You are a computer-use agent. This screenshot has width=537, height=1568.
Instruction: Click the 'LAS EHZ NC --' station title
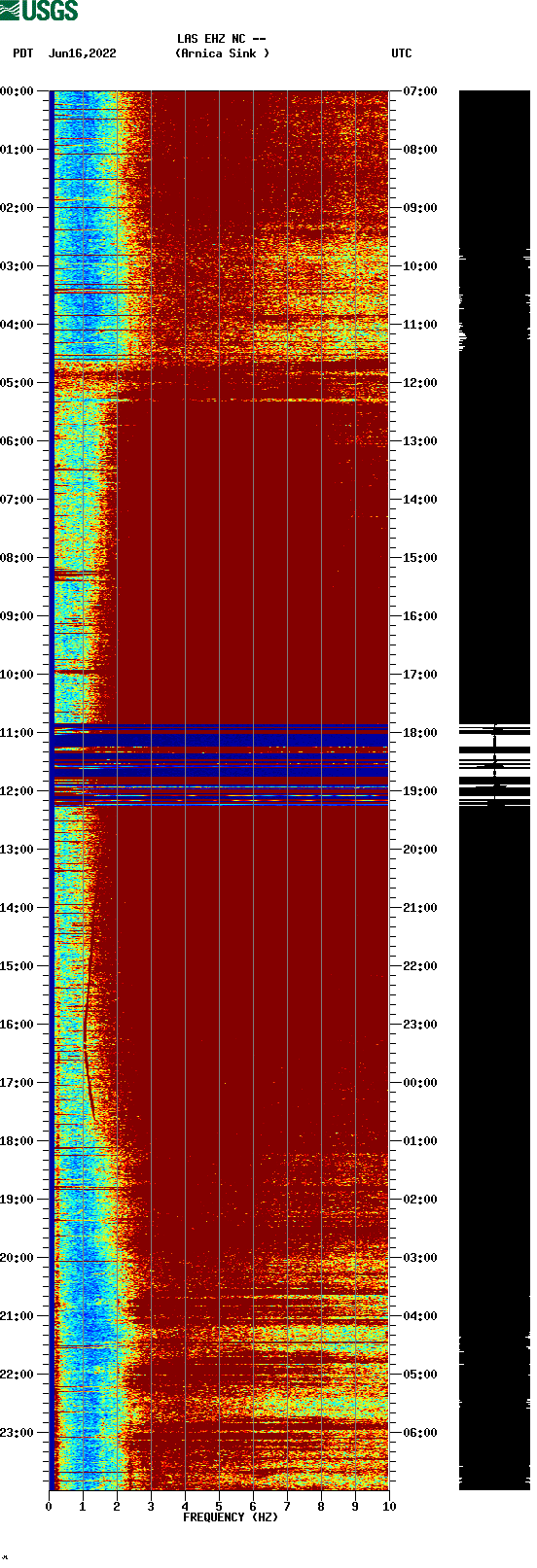(x=222, y=39)
